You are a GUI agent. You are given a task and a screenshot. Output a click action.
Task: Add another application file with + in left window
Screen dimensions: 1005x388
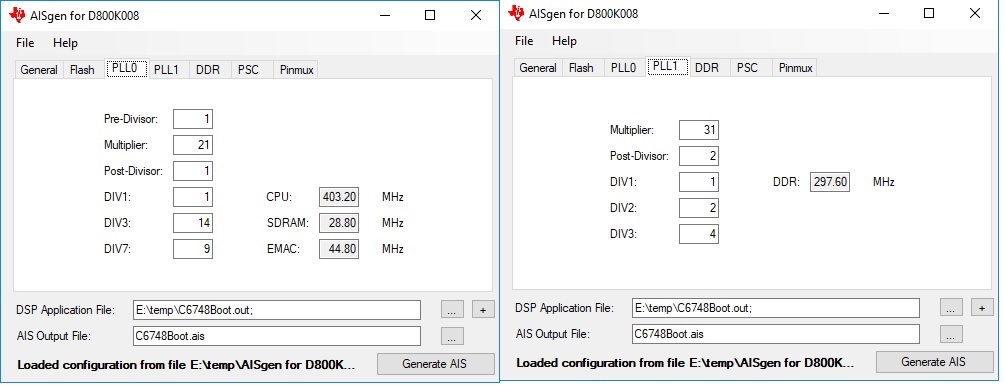483,310
